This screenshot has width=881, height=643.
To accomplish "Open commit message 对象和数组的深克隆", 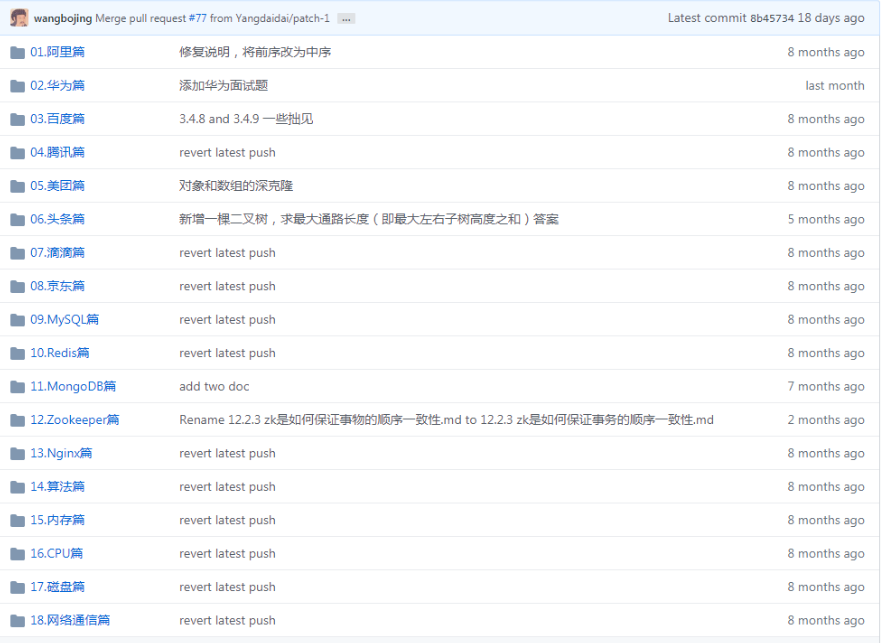I will 236,185.
